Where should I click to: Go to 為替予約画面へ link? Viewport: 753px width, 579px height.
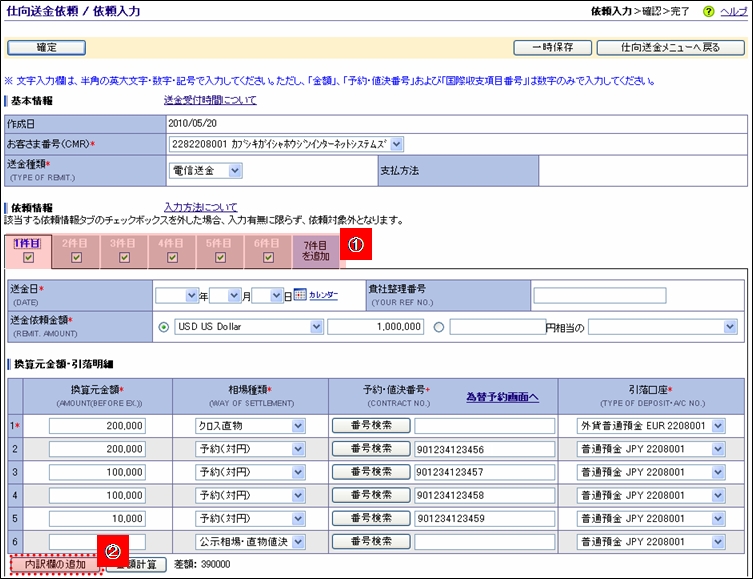(x=502, y=397)
